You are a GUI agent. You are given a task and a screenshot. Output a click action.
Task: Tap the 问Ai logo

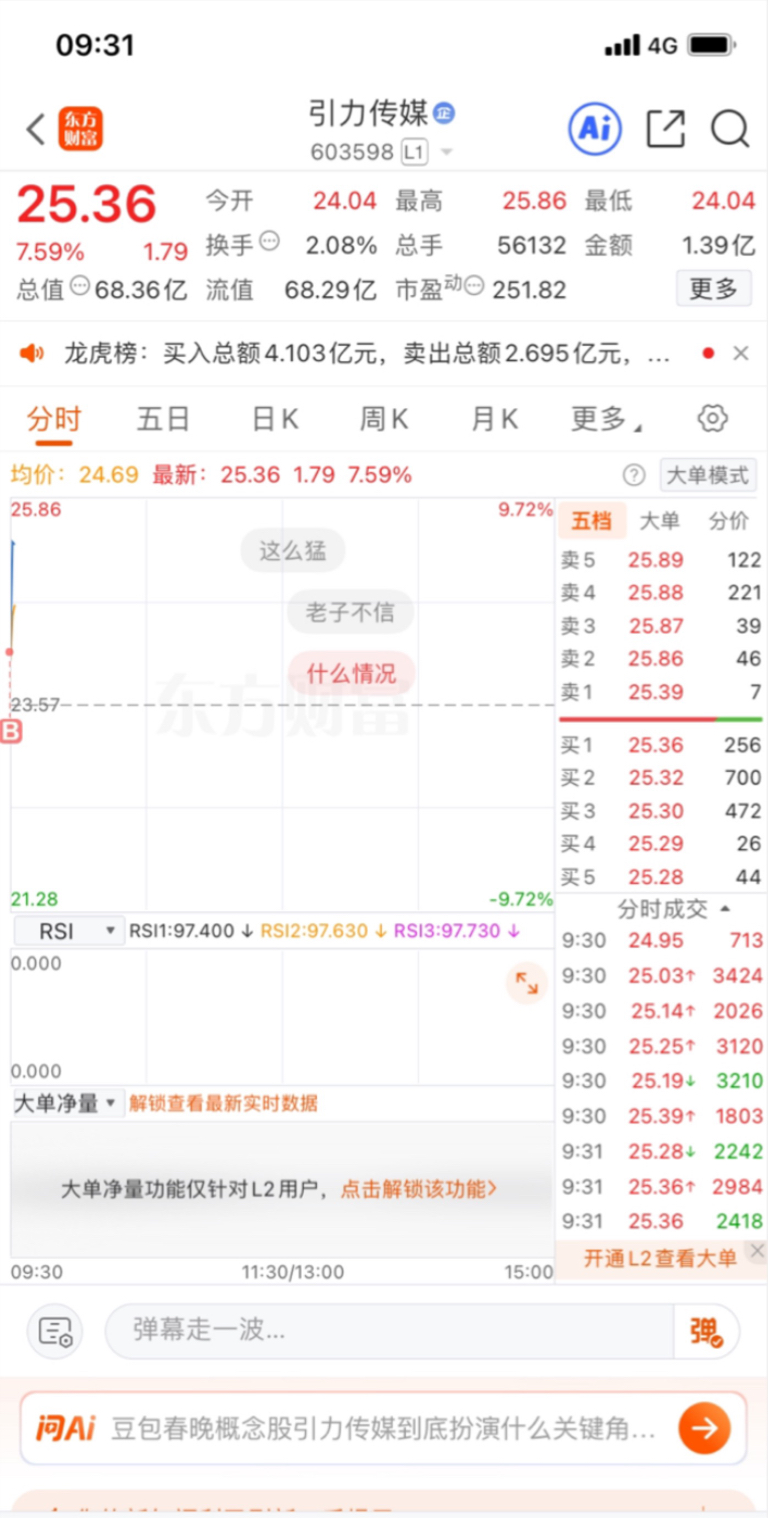(65, 1428)
